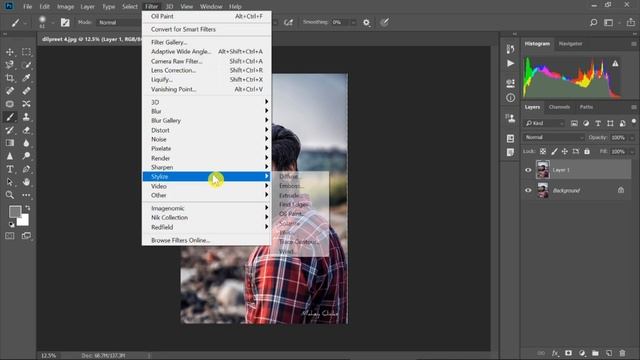Image resolution: width=640 pixels, height=360 pixels.
Task: Open the Search icon in options bar
Action: [x=593, y=22]
